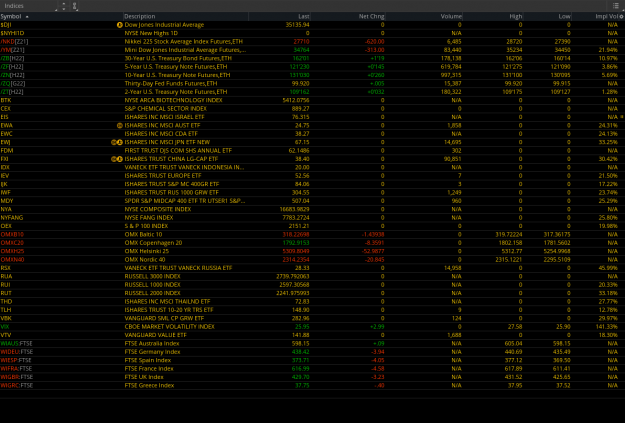Select the NYFANG symbol
Image resolution: width=625 pixels, height=423 pixels.
point(12,218)
